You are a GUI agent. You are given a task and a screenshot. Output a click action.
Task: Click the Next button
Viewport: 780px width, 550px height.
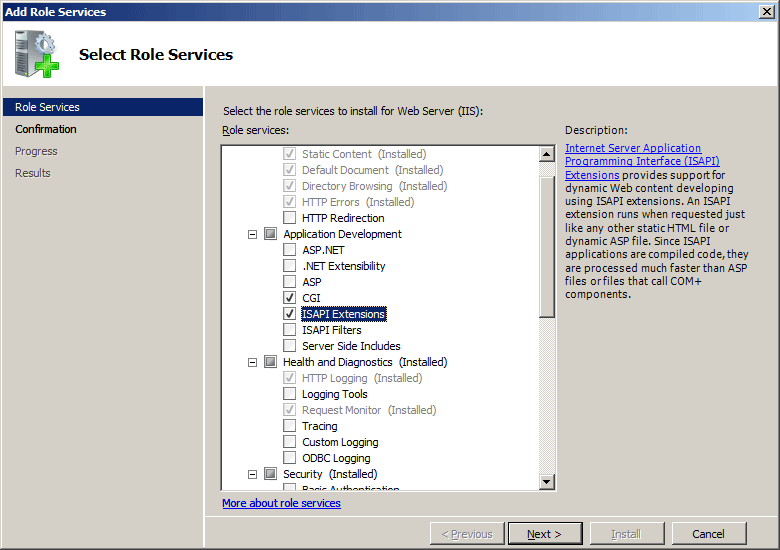click(x=545, y=534)
